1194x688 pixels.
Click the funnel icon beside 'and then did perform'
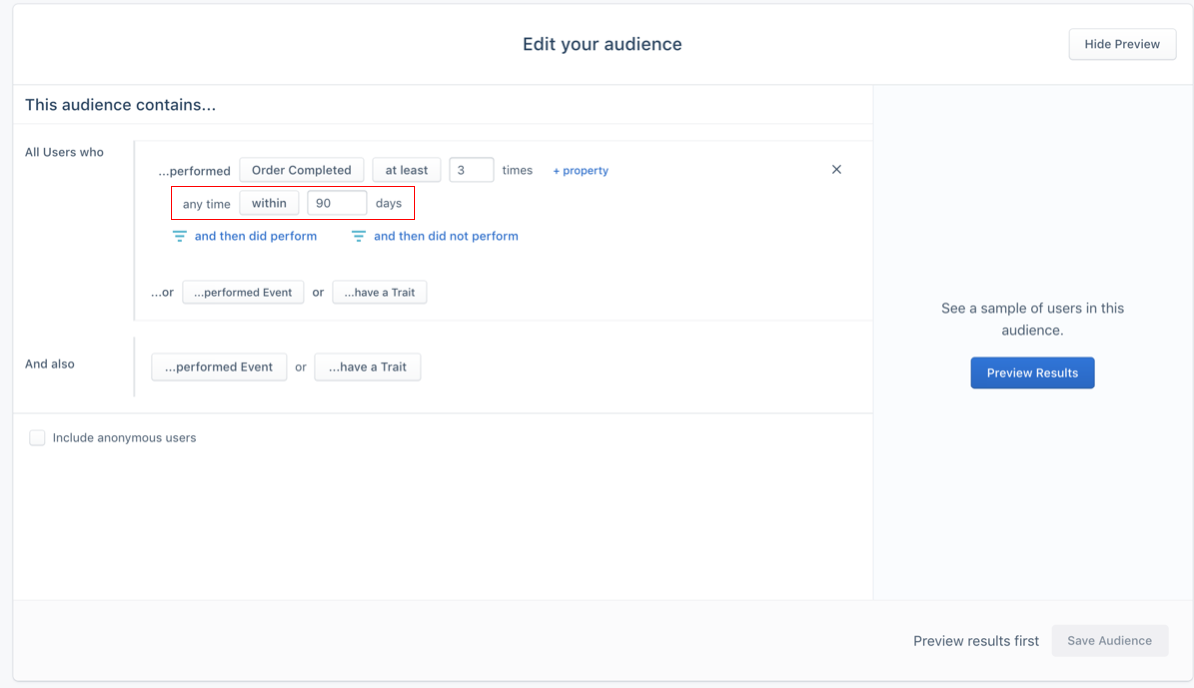pyautogui.click(x=180, y=237)
